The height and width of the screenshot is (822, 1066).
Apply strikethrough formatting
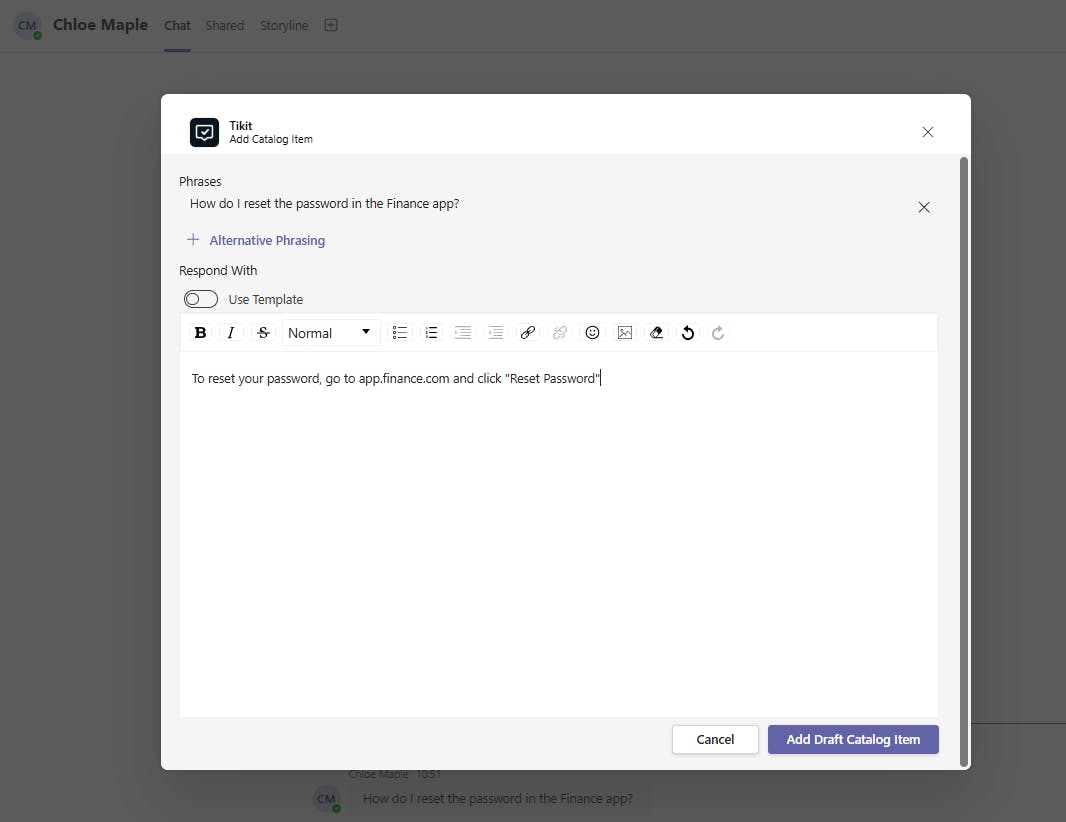[x=263, y=332]
